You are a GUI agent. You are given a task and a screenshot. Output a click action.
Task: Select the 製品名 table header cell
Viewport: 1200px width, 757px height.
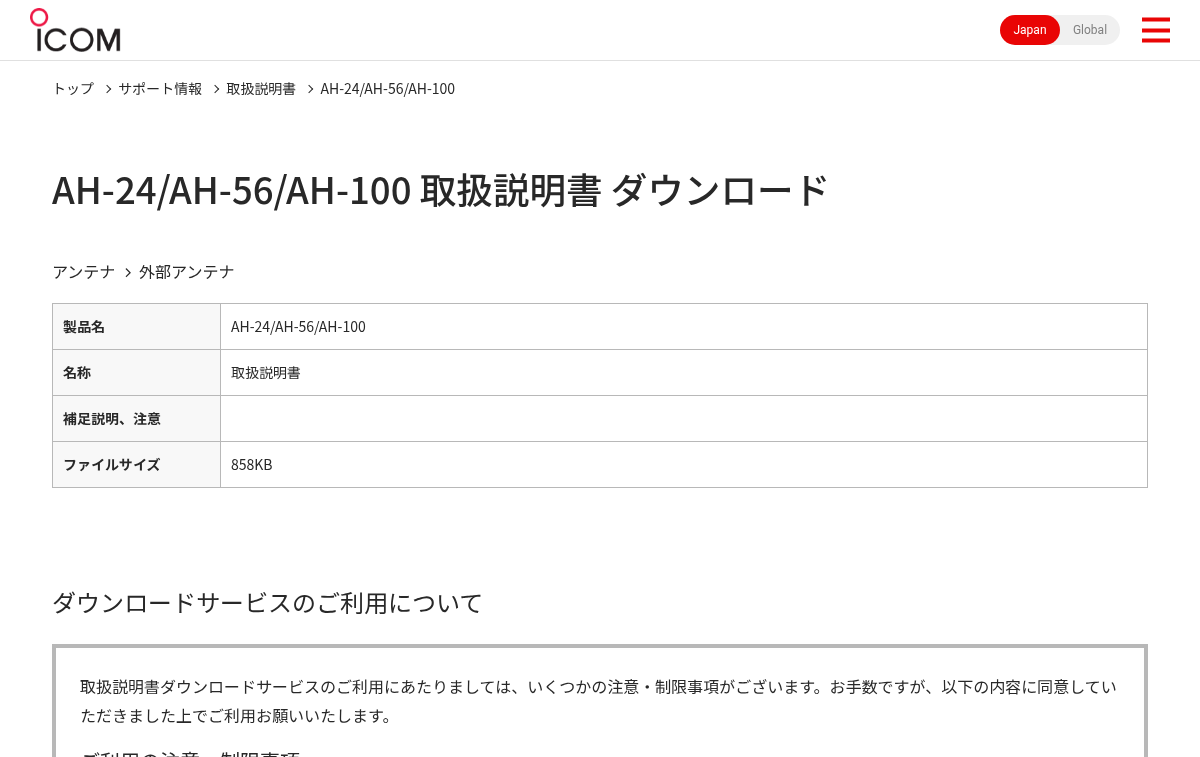click(136, 327)
